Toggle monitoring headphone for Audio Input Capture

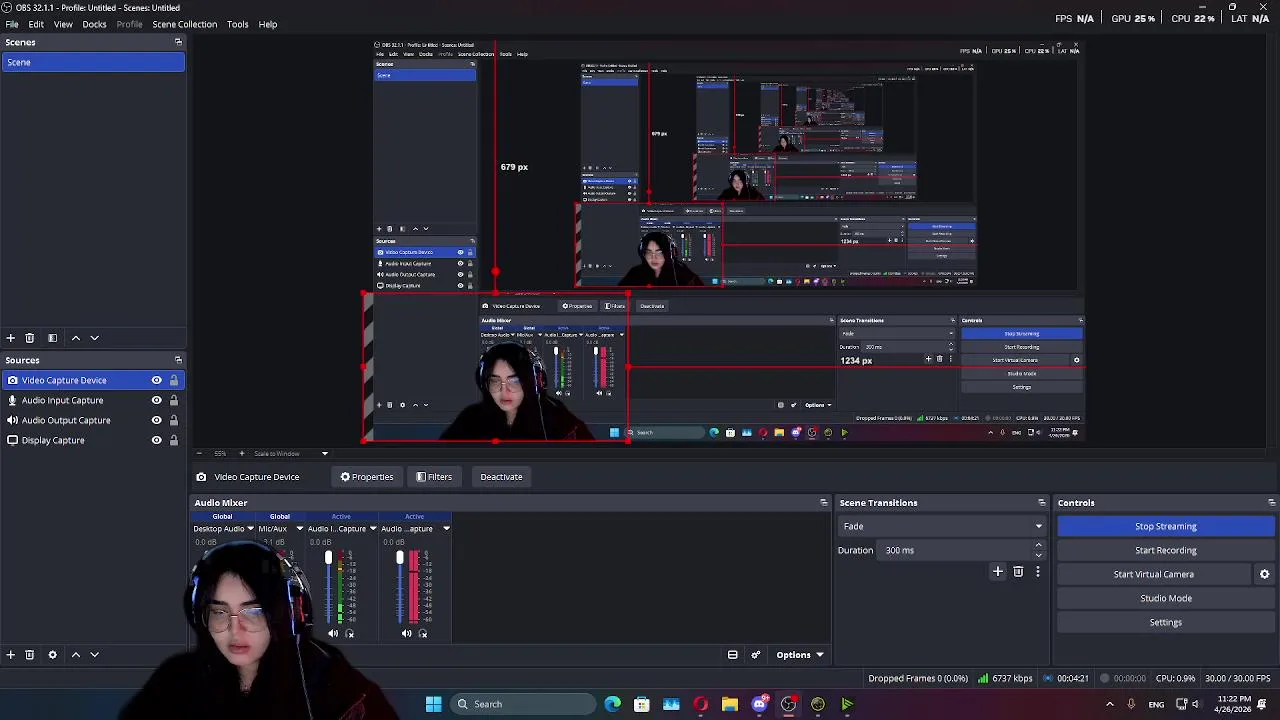(349, 633)
